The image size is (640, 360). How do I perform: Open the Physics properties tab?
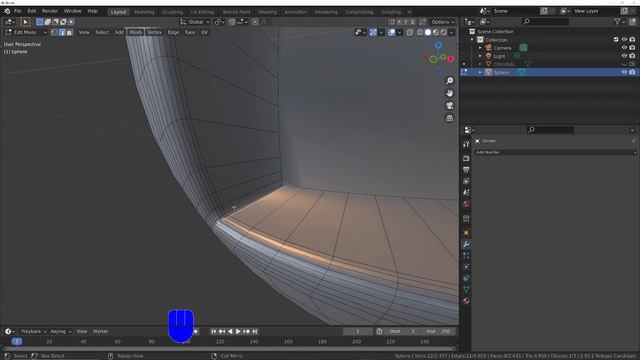point(466,267)
